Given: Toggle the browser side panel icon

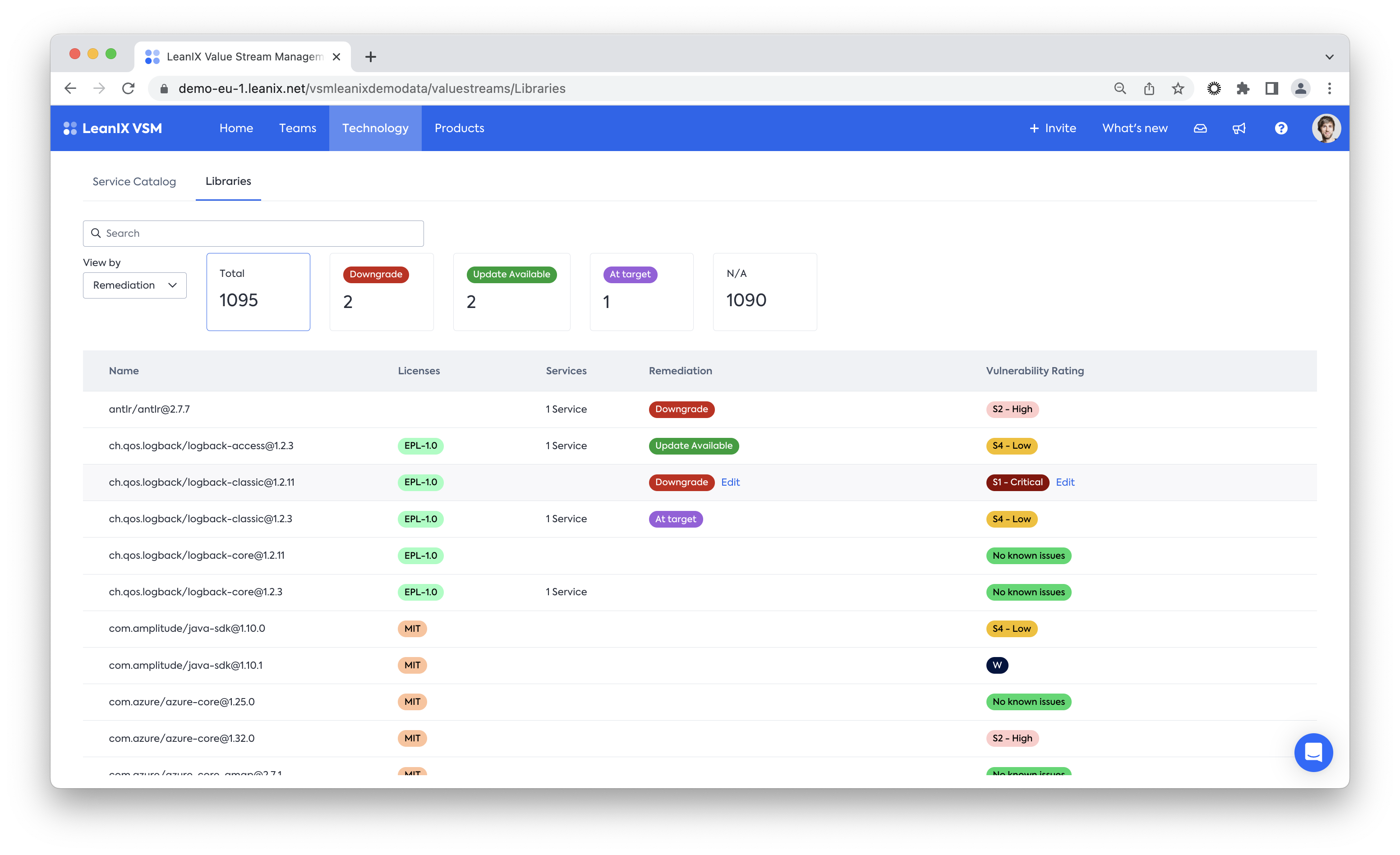Looking at the screenshot, I should [x=1271, y=89].
